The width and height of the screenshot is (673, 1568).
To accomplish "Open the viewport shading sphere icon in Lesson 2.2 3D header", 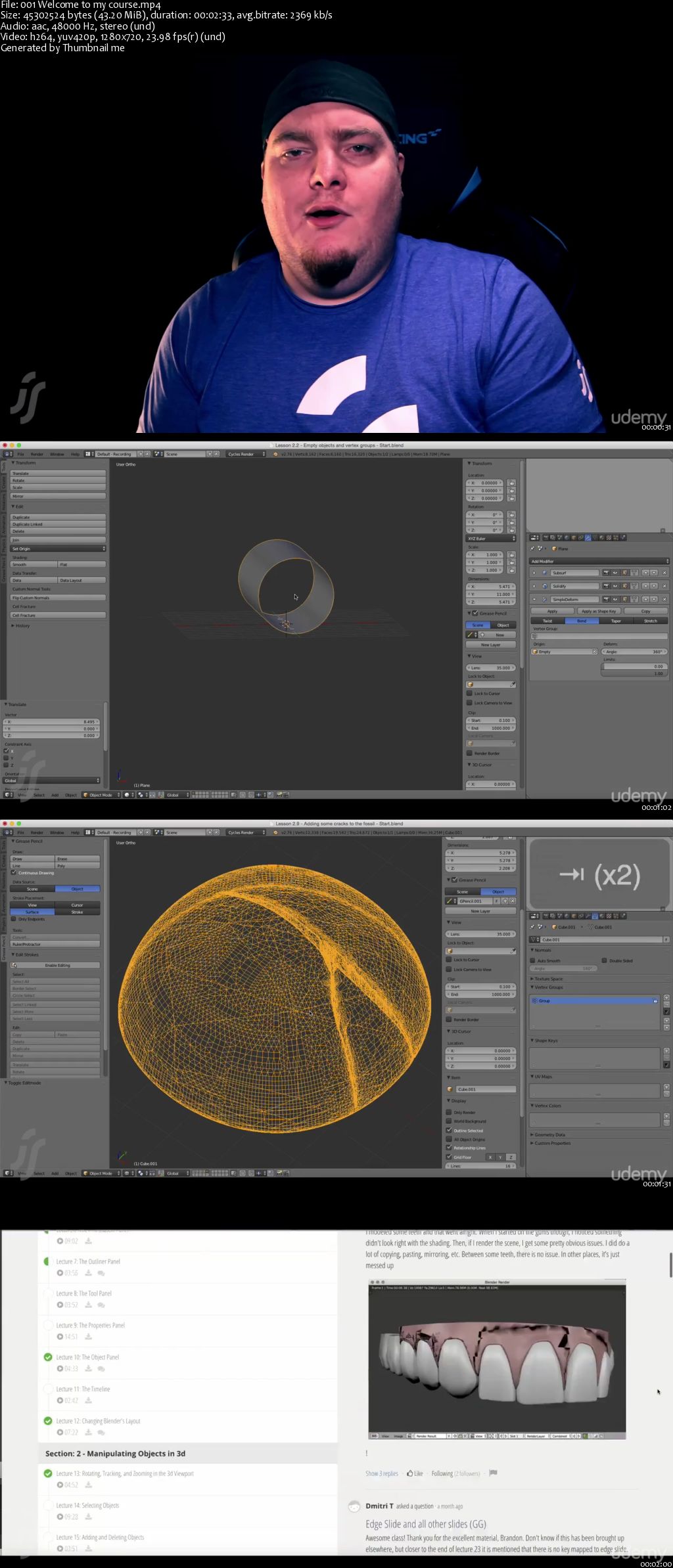I will (x=129, y=795).
